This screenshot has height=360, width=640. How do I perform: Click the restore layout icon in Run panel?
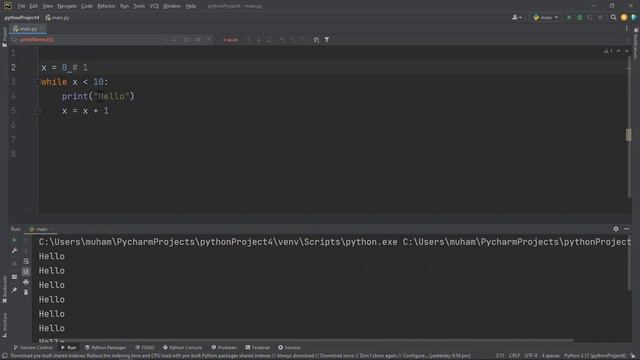[14, 277]
